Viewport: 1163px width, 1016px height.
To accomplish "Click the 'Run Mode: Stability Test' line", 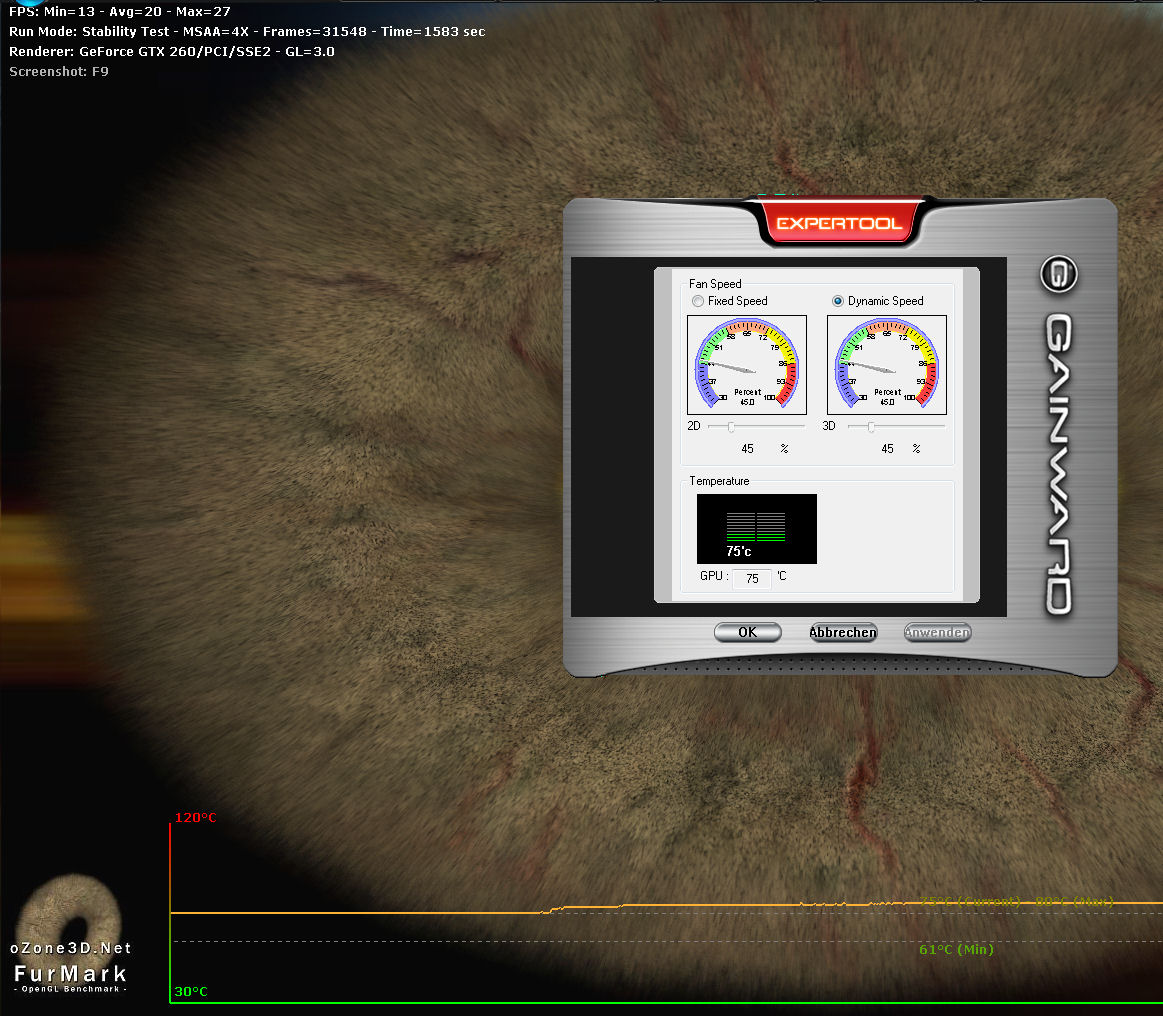I will pyautogui.click(x=247, y=32).
